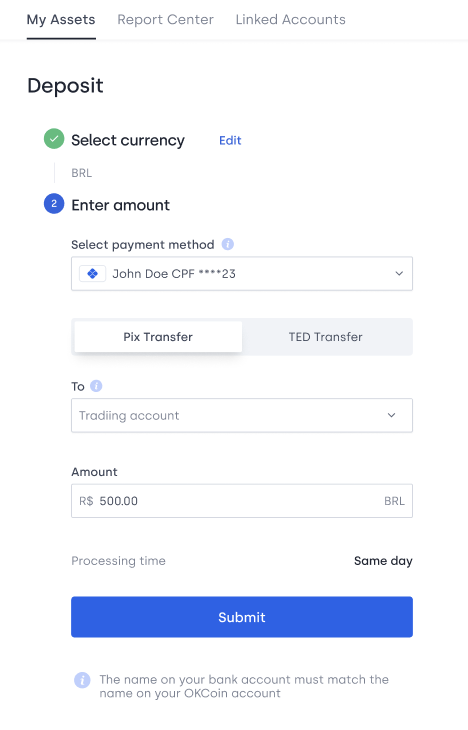Open the Trading account dropdown chevron

click(392, 415)
